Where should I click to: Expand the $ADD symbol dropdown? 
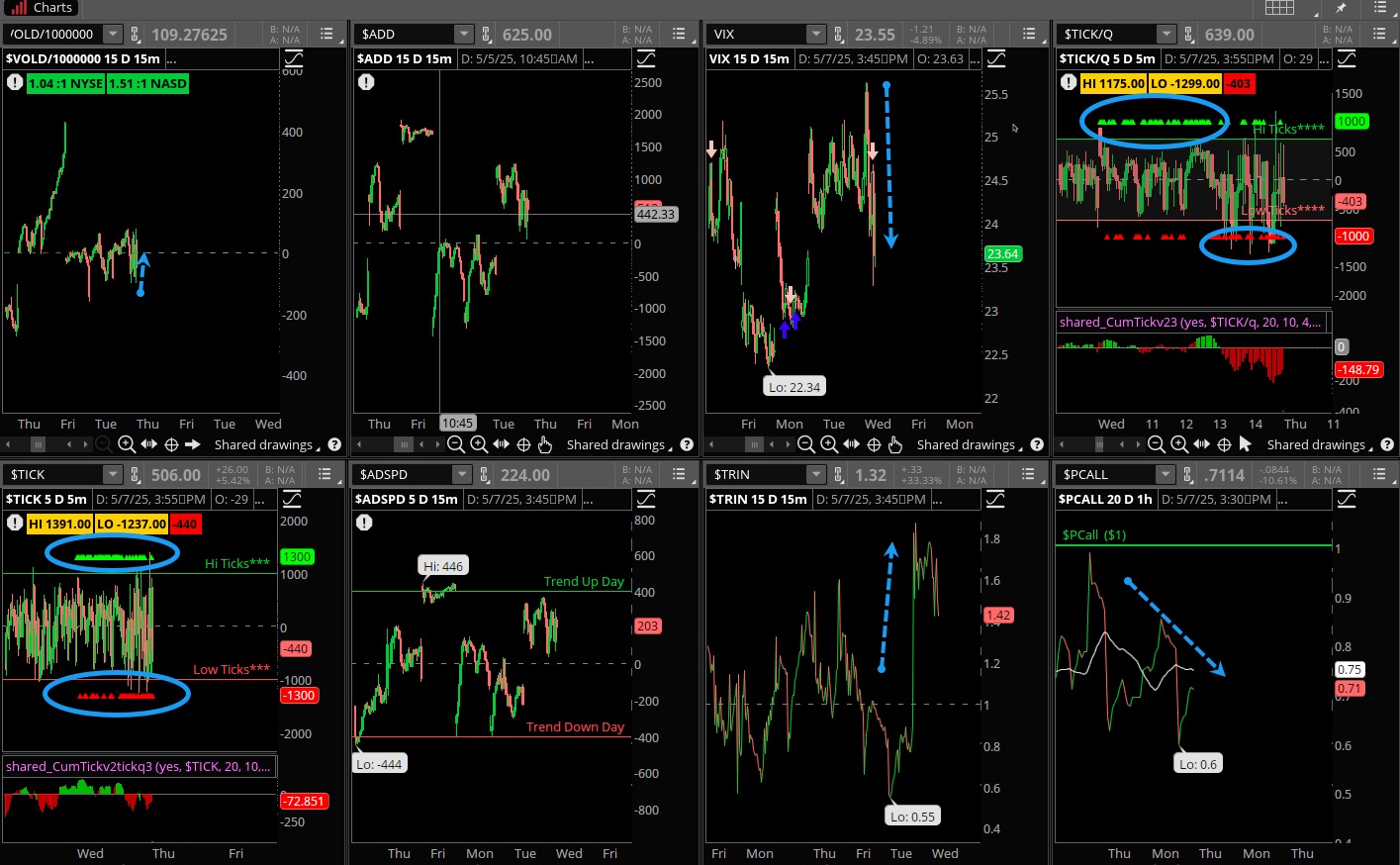(x=463, y=34)
